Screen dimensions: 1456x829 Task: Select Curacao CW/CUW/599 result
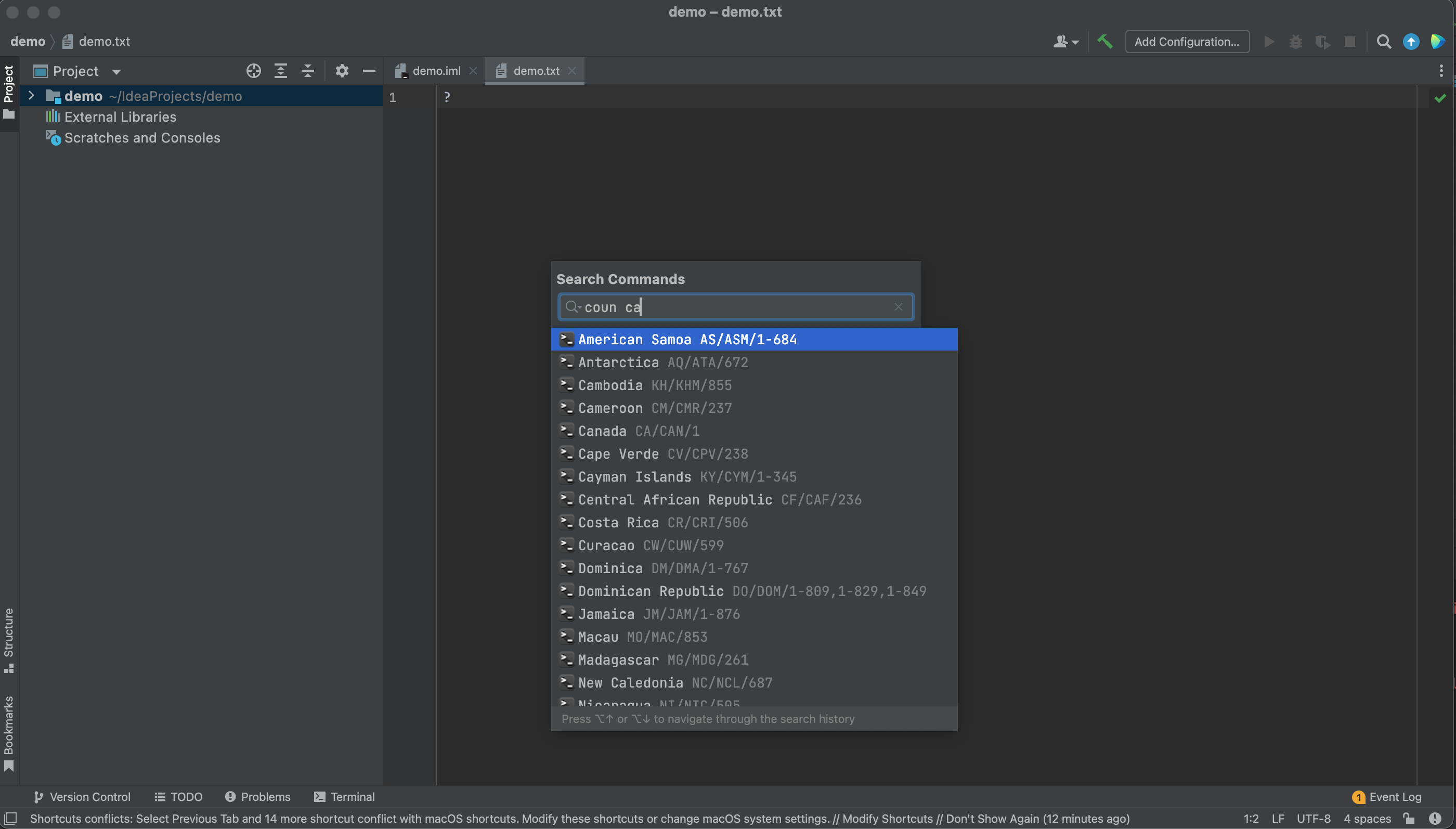754,546
